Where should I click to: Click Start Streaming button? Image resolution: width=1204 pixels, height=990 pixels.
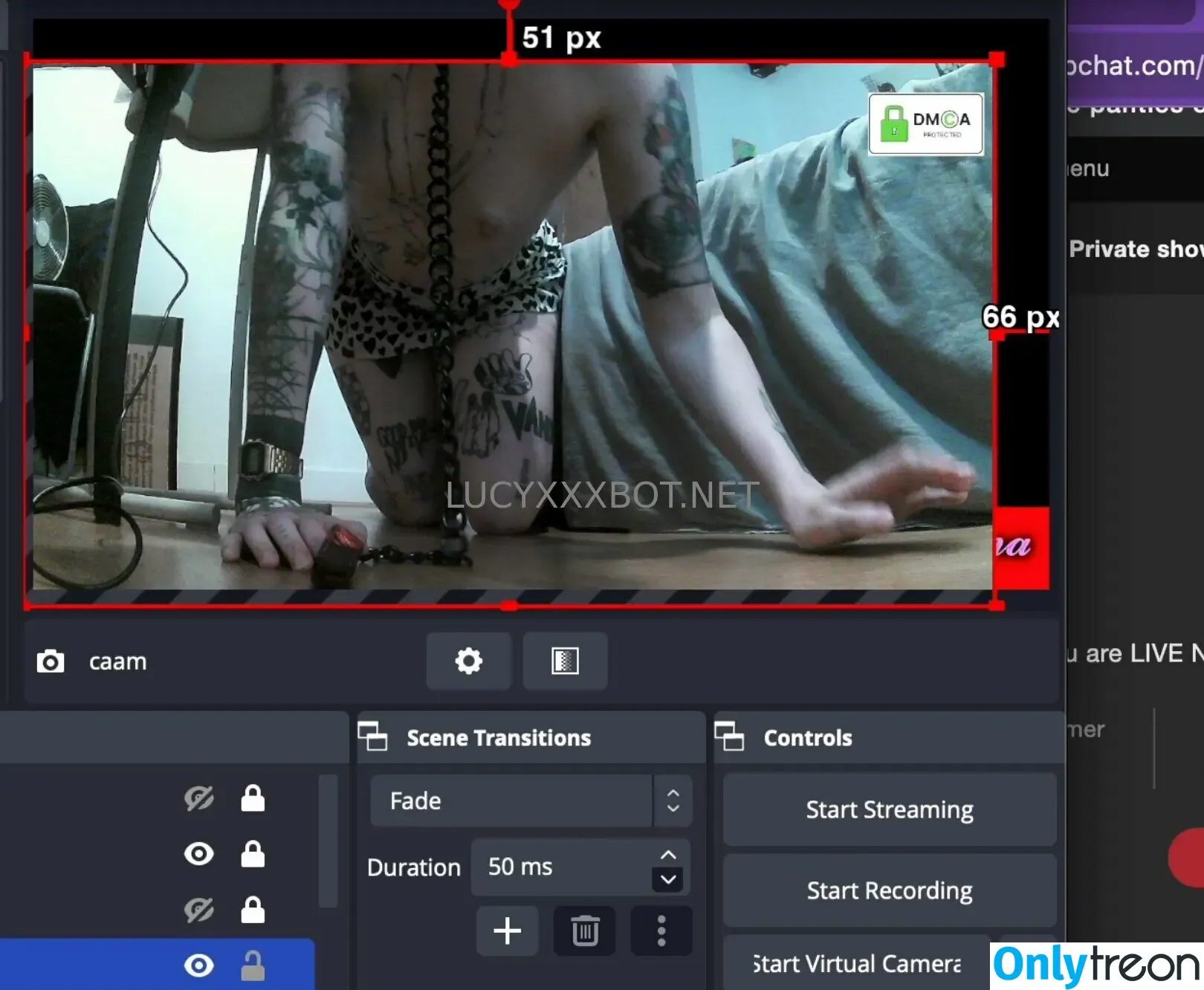click(x=890, y=809)
